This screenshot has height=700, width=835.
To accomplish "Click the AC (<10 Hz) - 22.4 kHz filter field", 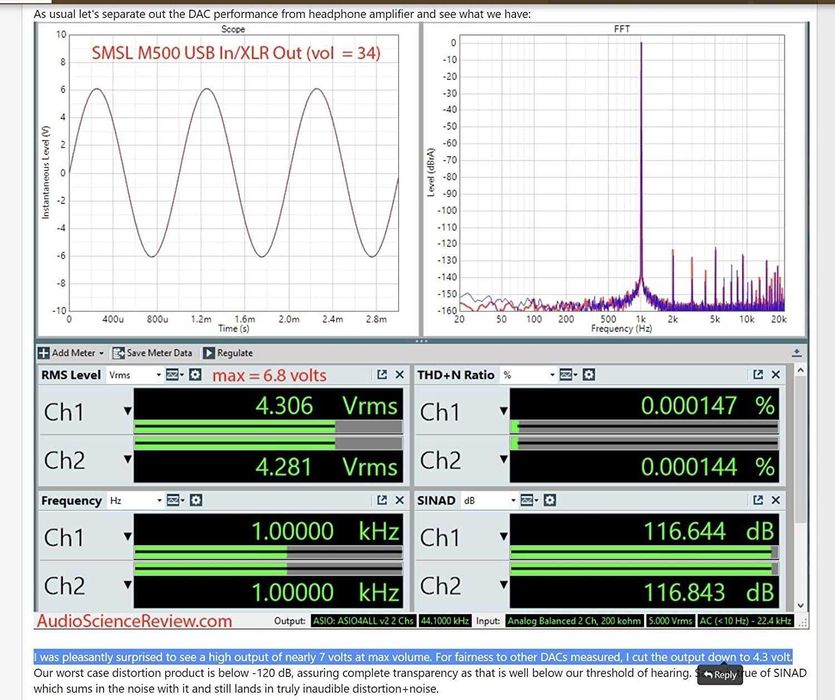I will 744,621.
